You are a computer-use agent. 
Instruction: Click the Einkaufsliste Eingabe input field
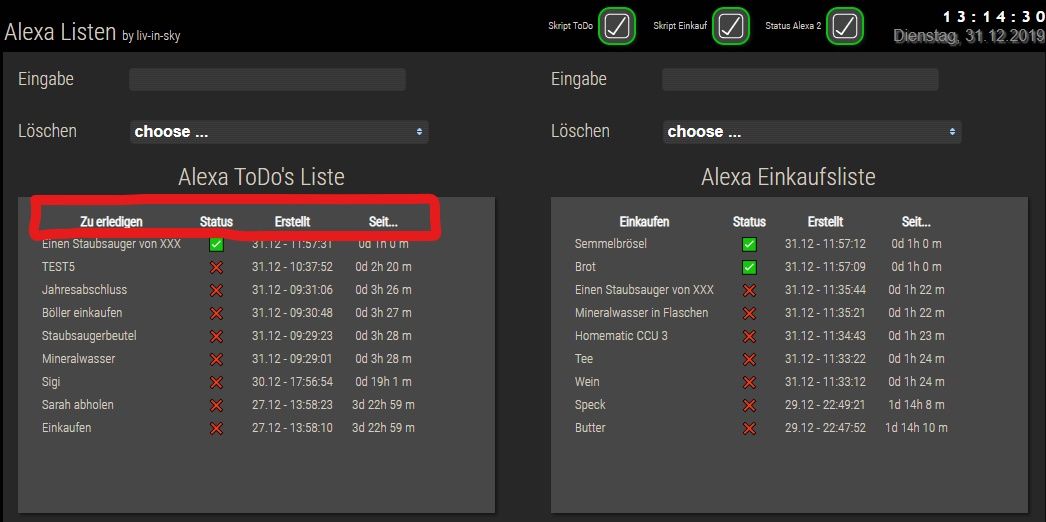pos(800,79)
